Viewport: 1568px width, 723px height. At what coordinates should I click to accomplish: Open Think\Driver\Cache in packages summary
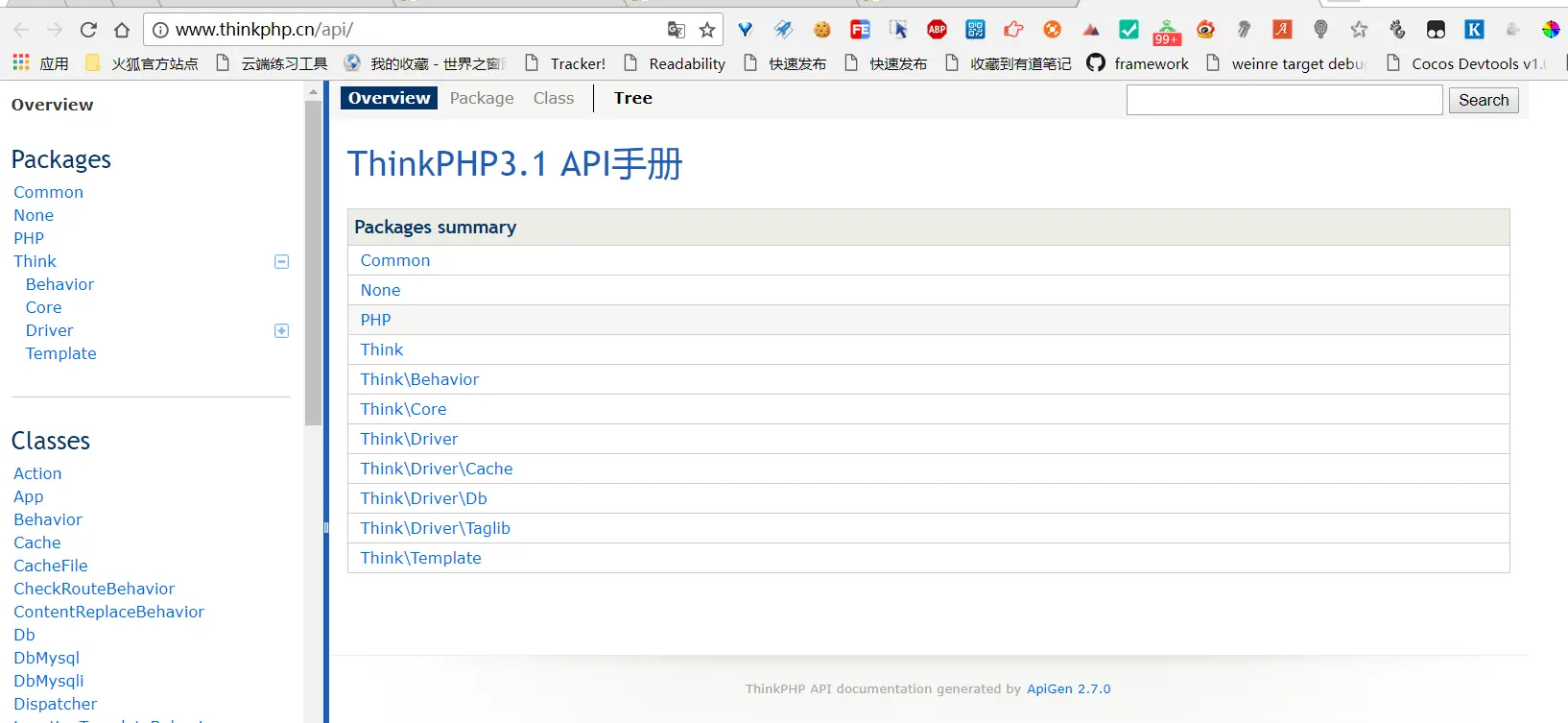pos(437,469)
